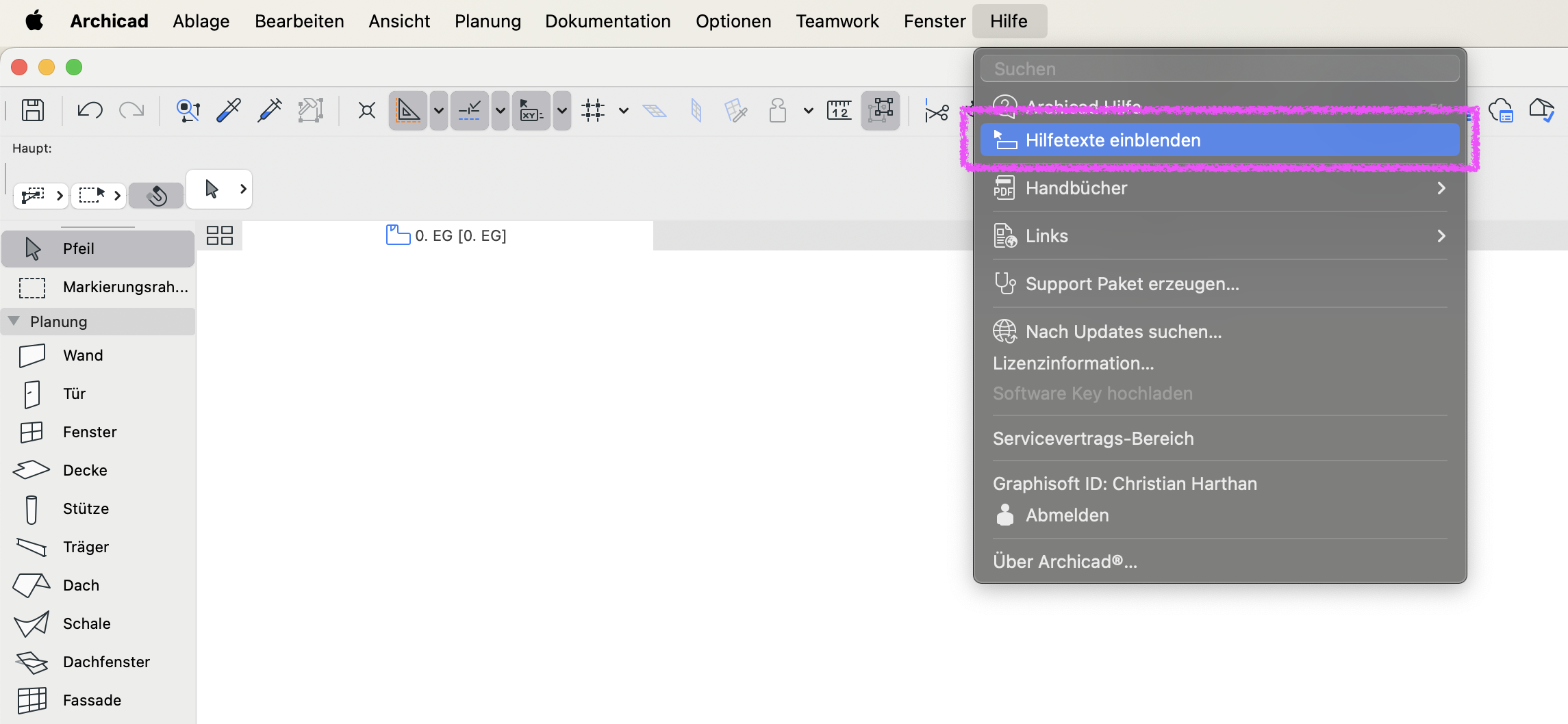Select the Schale shell tool
Viewport: 1568px width, 724px height.
click(x=99, y=623)
